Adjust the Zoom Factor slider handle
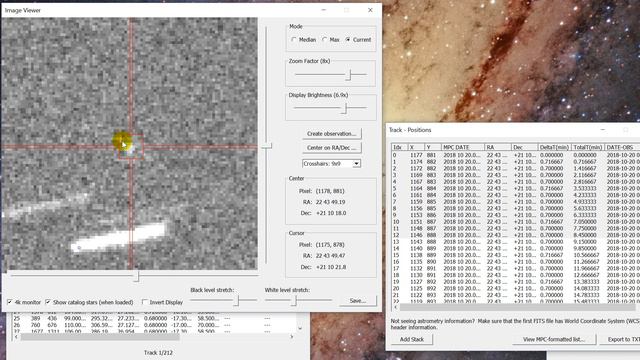Screen dimensions: 640x360 [x=349, y=74]
